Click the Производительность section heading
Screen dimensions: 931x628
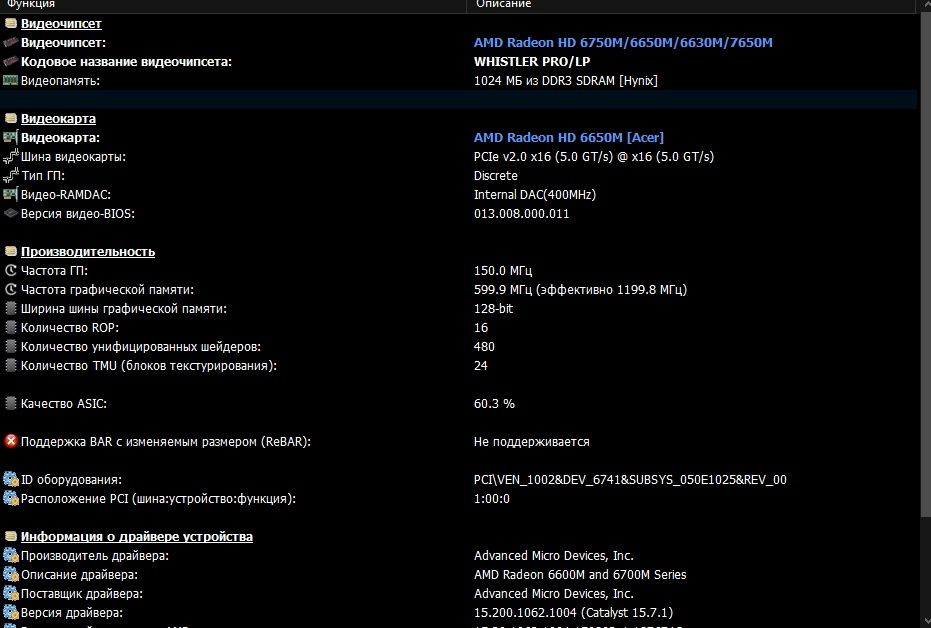pyautogui.click(x=88, y=252)
